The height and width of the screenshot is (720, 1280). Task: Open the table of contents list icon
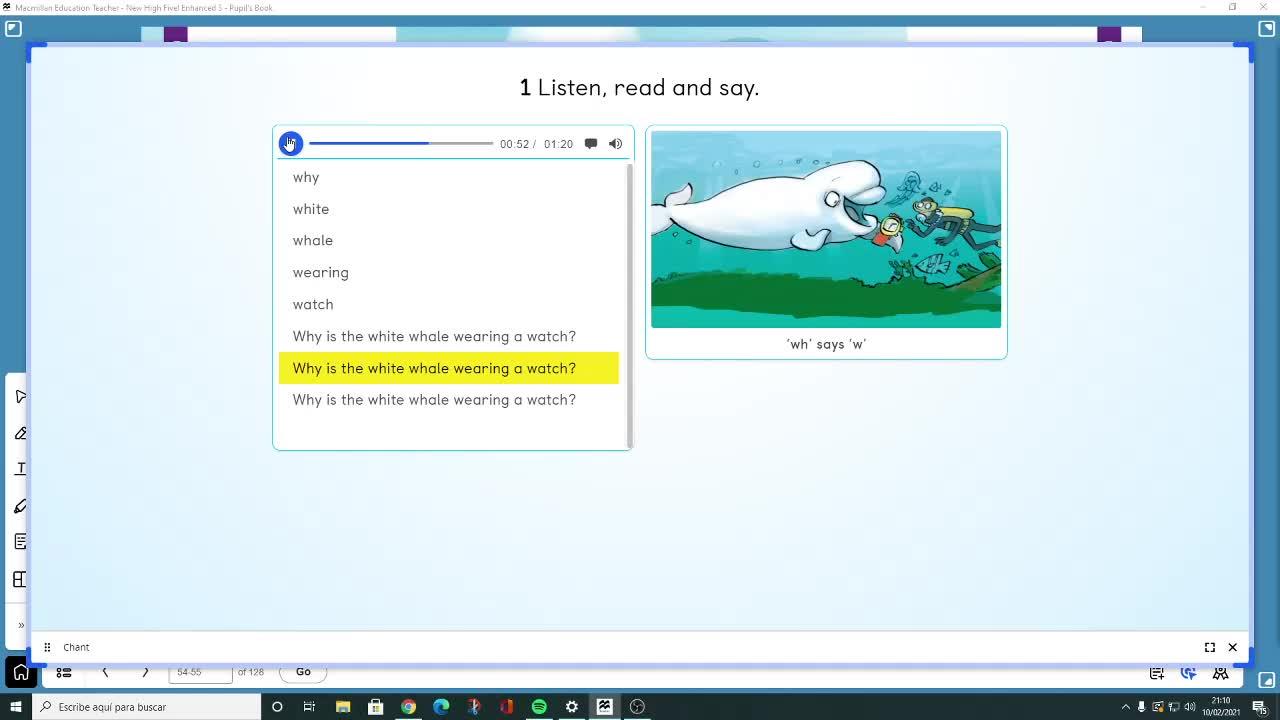pos(64,672)
